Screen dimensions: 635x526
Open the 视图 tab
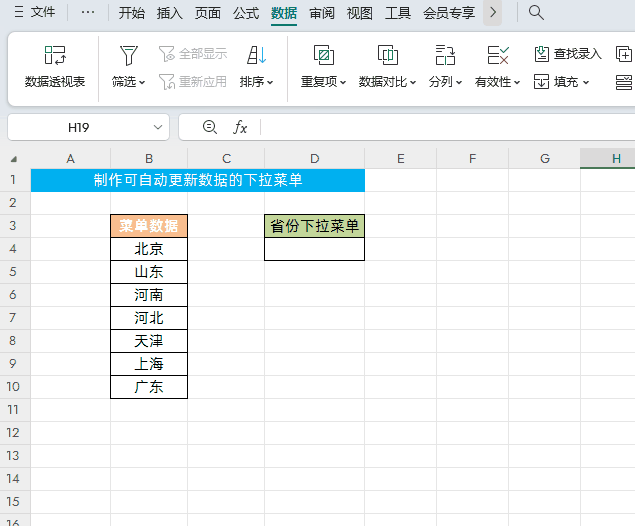360,13
